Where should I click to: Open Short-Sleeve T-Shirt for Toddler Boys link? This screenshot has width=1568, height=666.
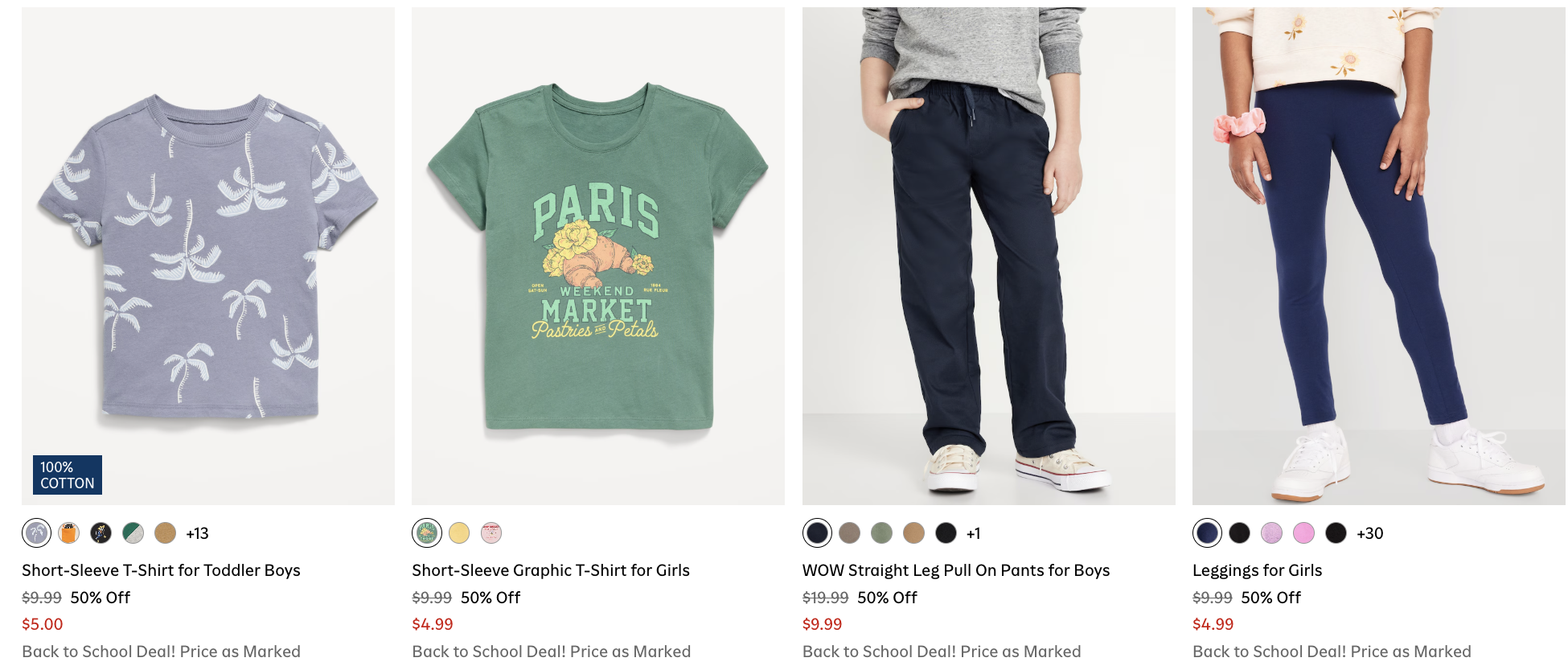tap(161, 570)
